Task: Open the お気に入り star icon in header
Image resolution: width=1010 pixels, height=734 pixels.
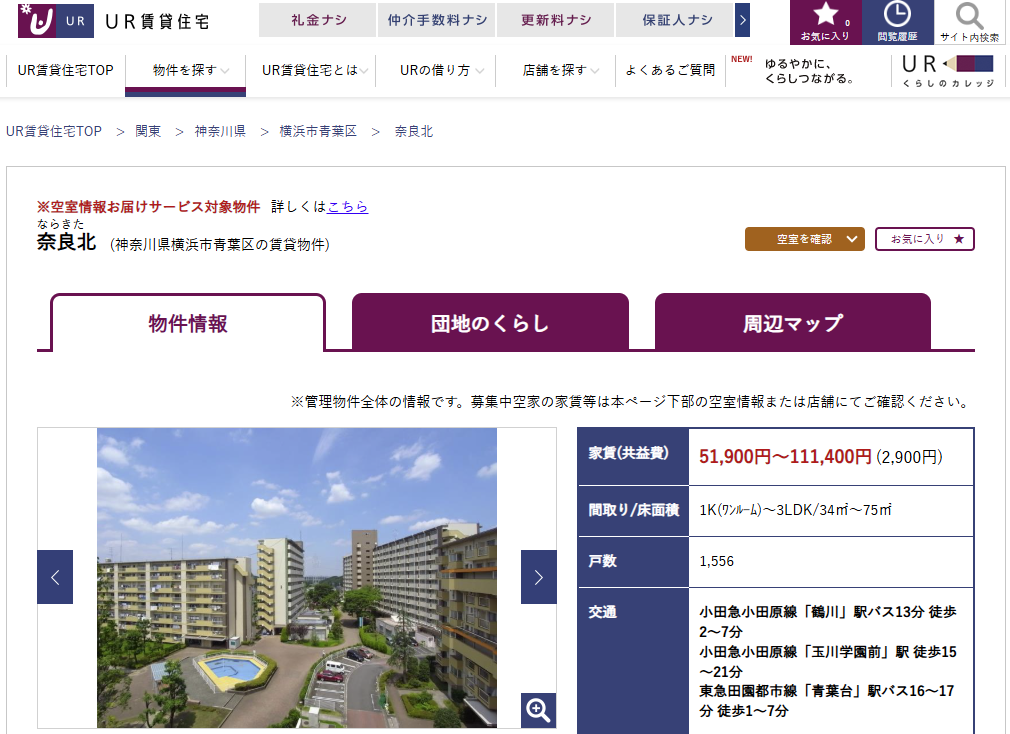Action: coord(825,22)
